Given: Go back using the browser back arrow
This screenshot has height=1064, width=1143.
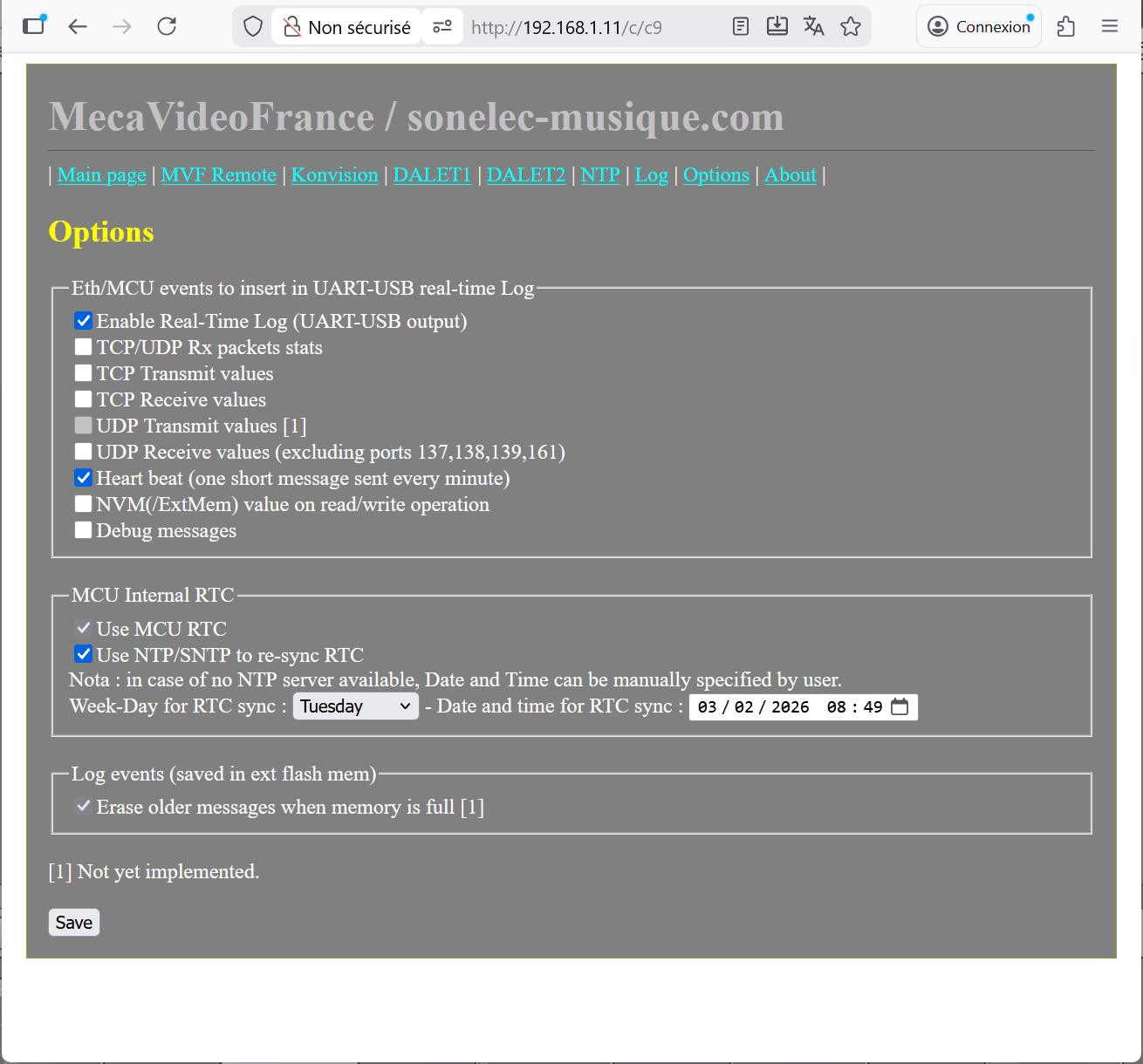Looking at the screenshot, I should tap(78, 26).
